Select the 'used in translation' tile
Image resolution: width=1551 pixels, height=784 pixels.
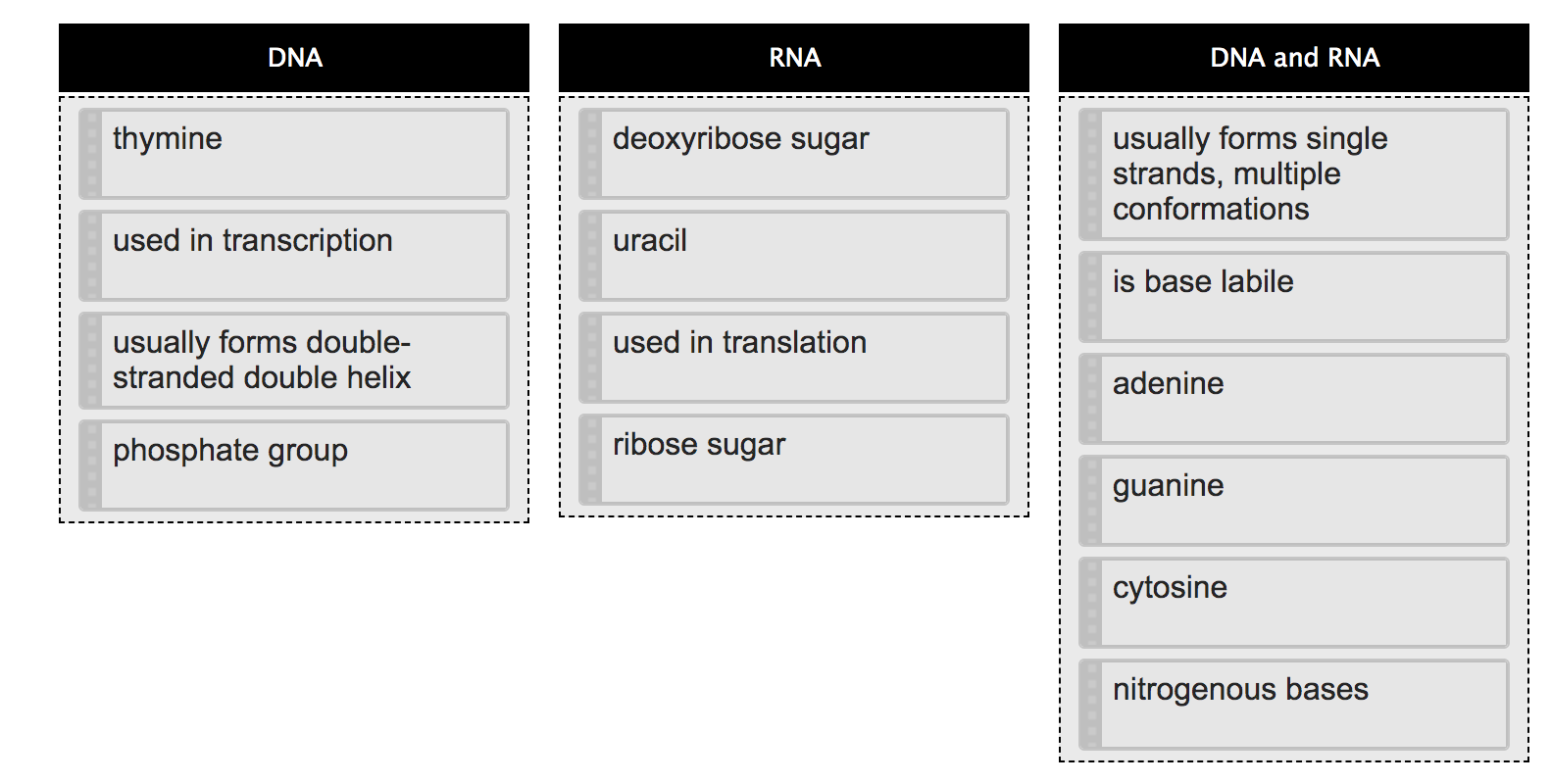point(794,357)
